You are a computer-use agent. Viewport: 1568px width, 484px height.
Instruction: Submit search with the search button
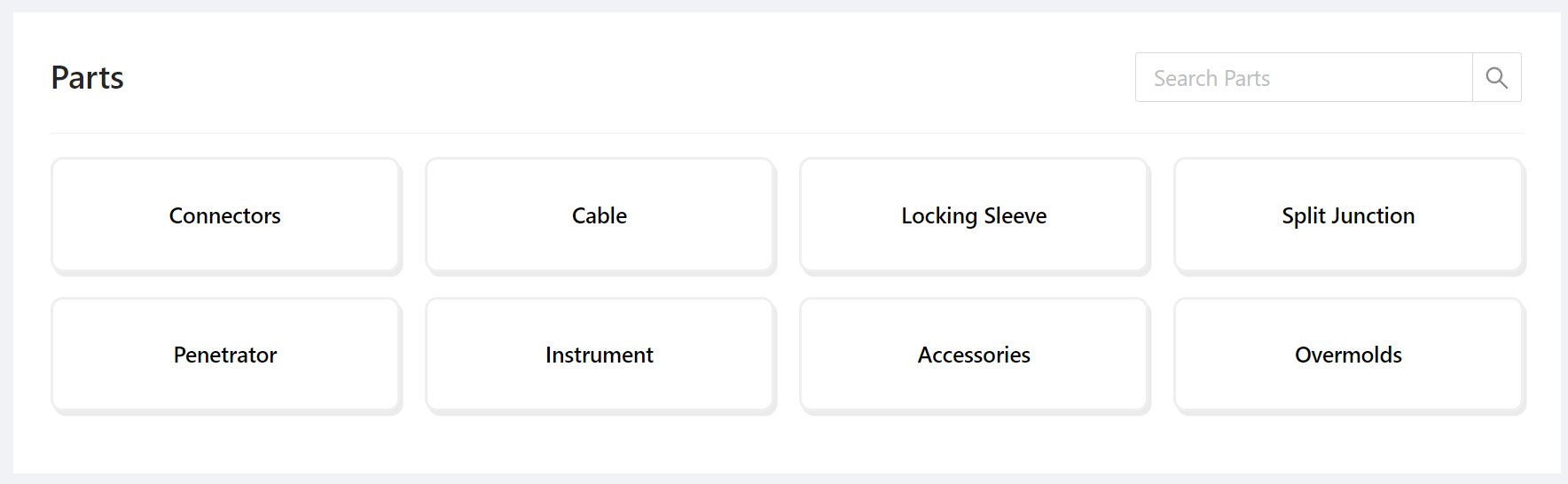point(1497,77)
